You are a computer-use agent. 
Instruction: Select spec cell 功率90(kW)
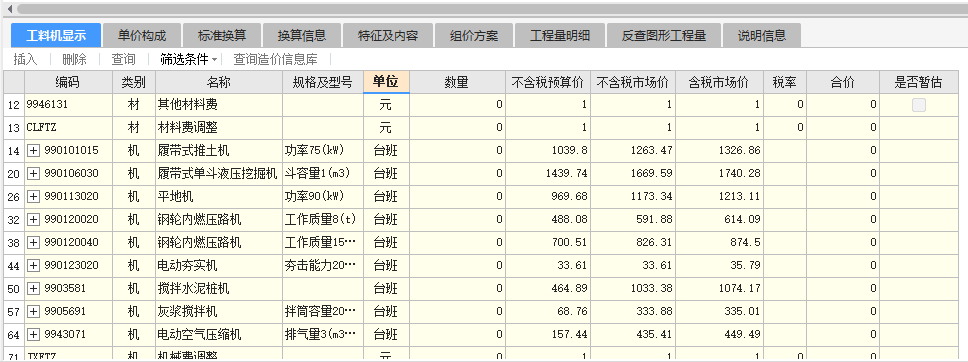coord(323,196)
